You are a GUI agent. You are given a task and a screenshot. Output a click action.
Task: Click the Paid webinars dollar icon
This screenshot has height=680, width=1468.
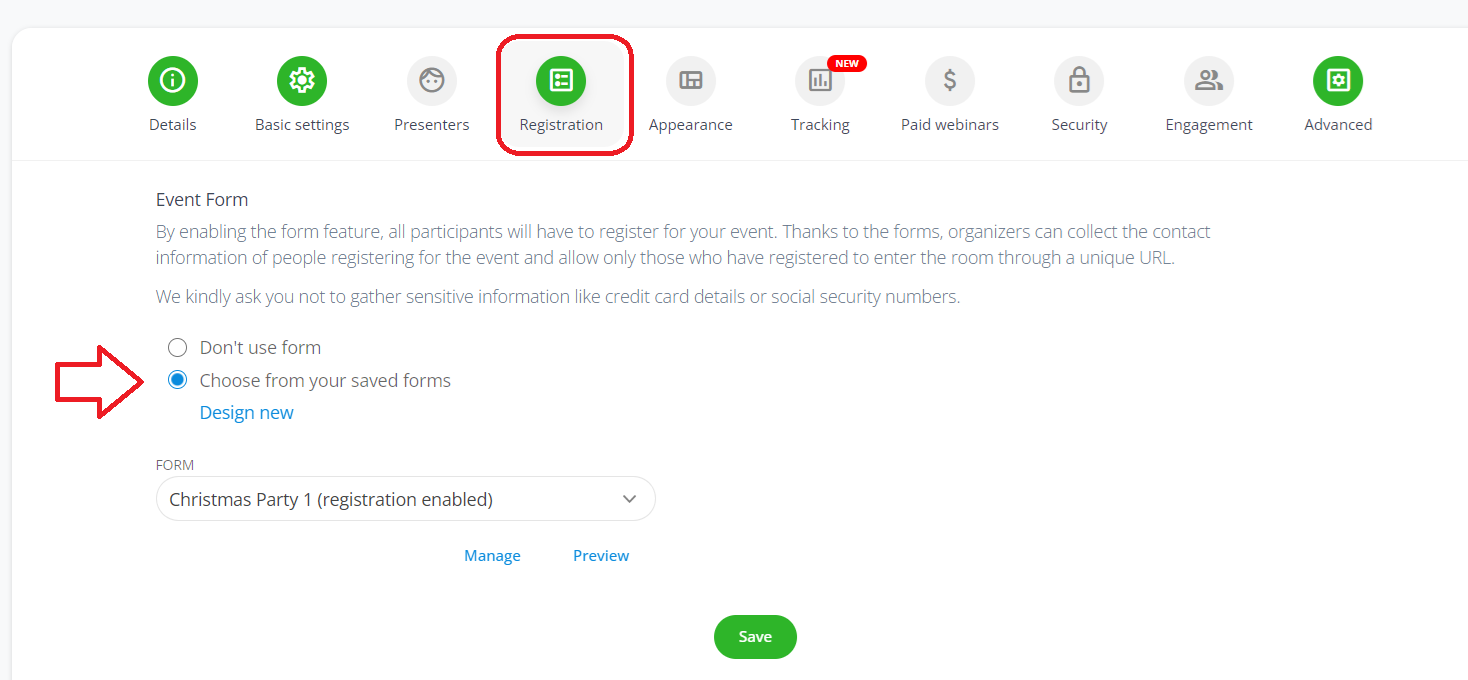tap(950, 81)
